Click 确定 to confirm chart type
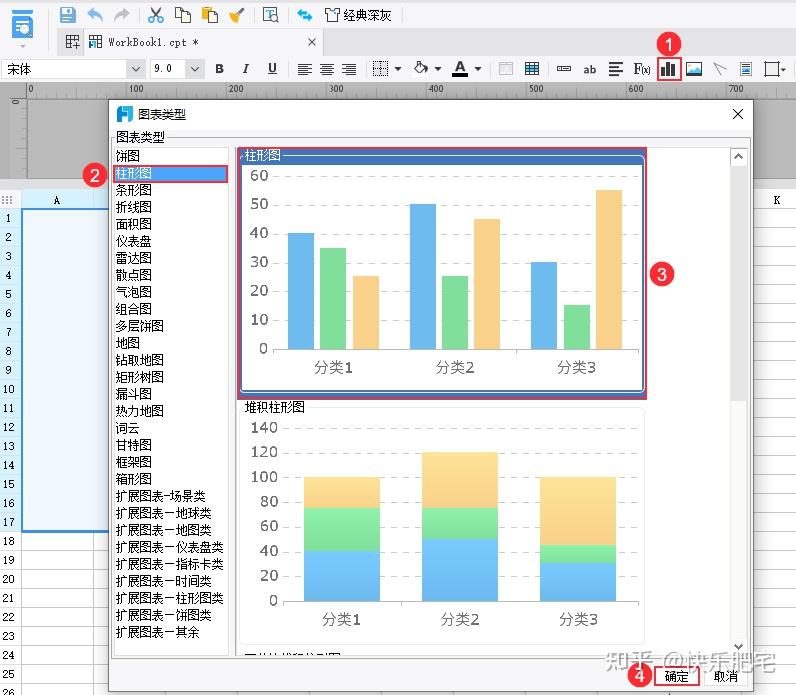This screenshot has height=695, width=796. 676,676
